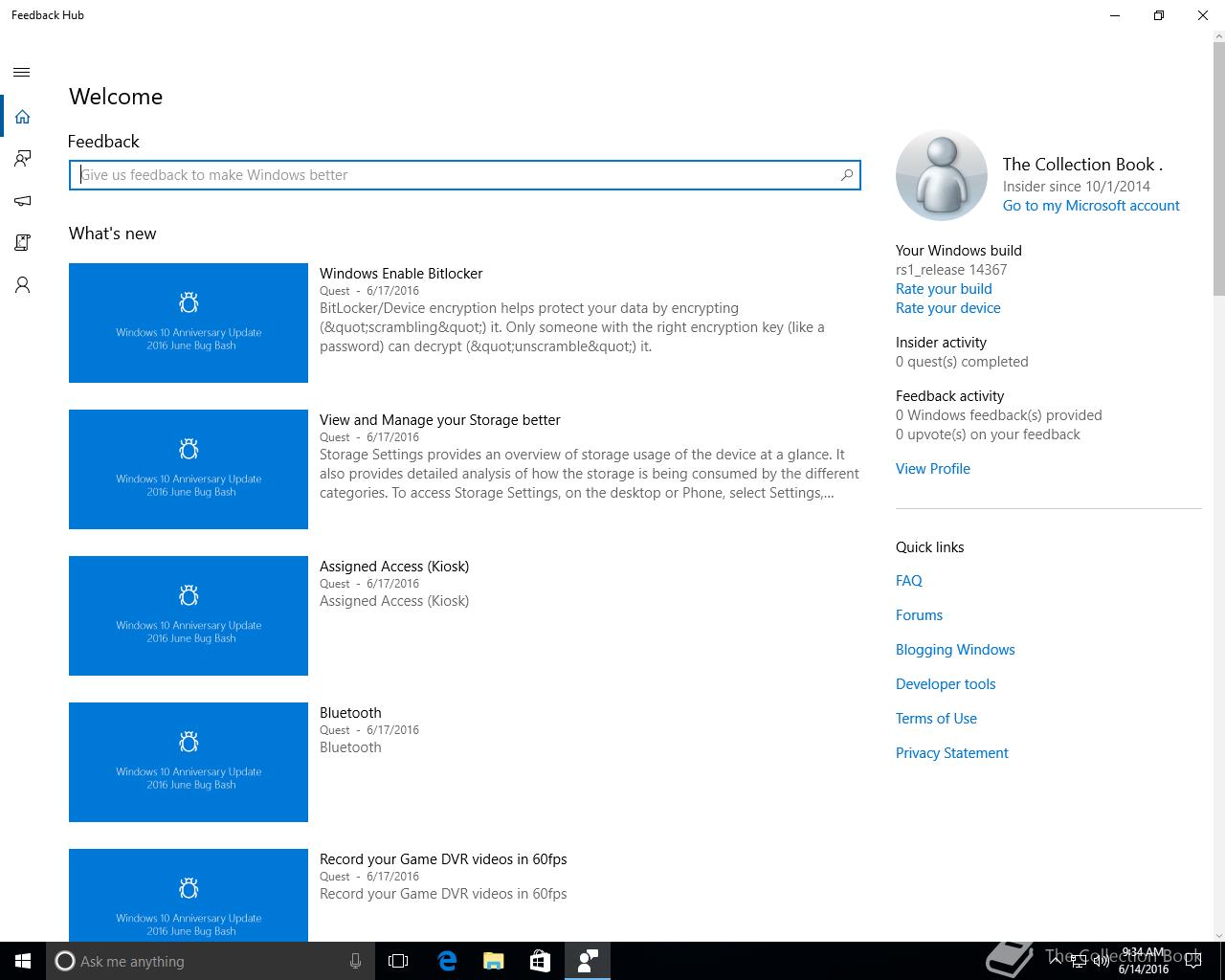The width and height of the screenshot is (1225, 980).
Task: Click Rate your device link
Action: tap(948, 308)
